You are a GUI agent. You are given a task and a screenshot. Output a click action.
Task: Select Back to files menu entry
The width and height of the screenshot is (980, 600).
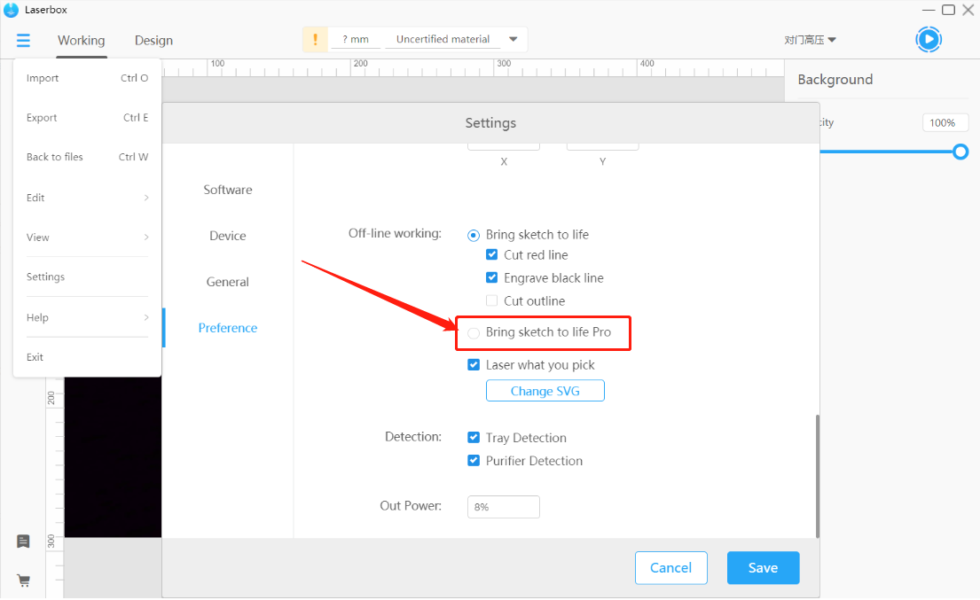click(x=87, y=157)
